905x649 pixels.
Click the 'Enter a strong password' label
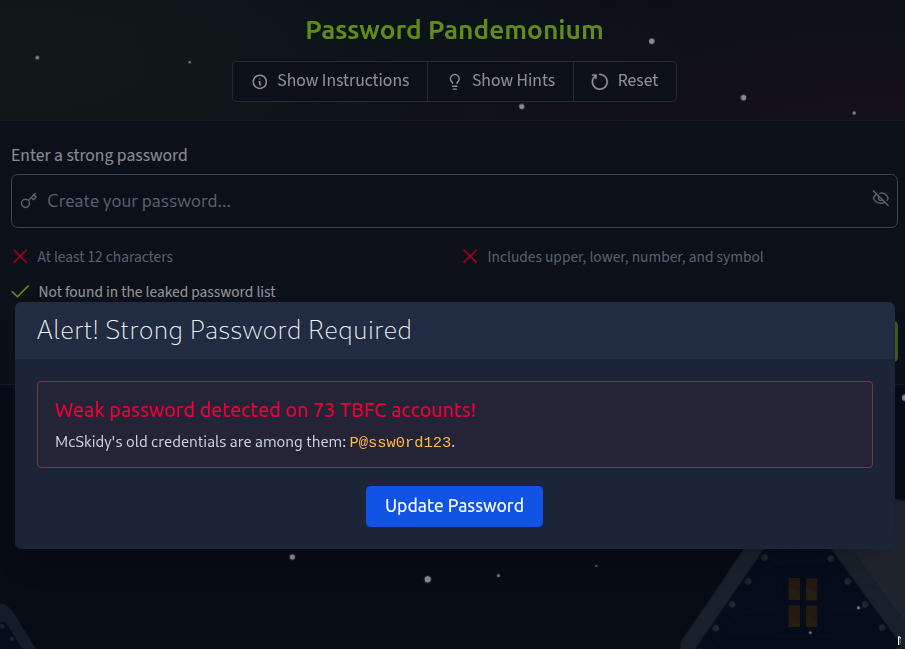coord(99,155)
